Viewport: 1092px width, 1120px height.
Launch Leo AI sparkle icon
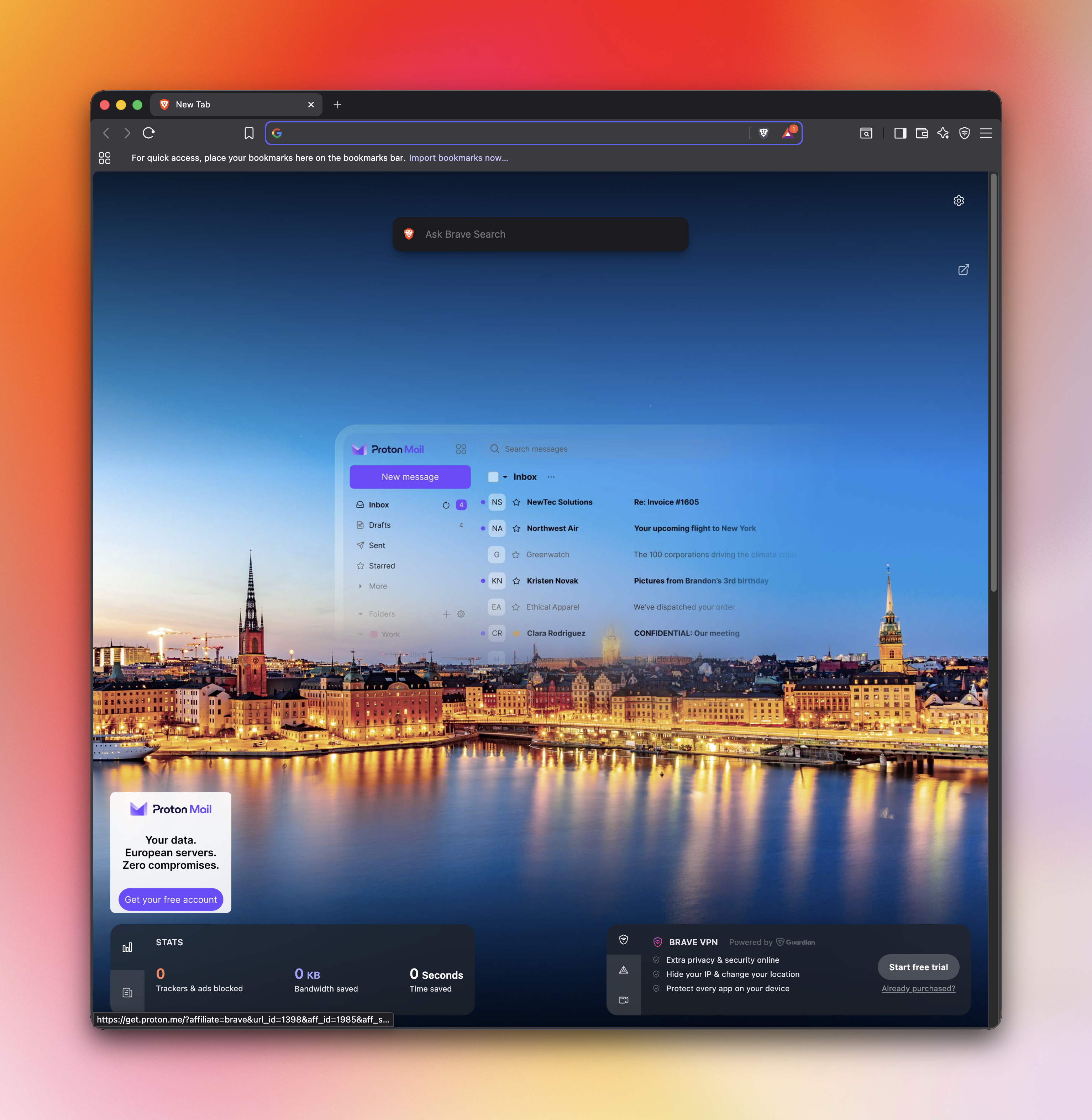(x=943, y=133)
